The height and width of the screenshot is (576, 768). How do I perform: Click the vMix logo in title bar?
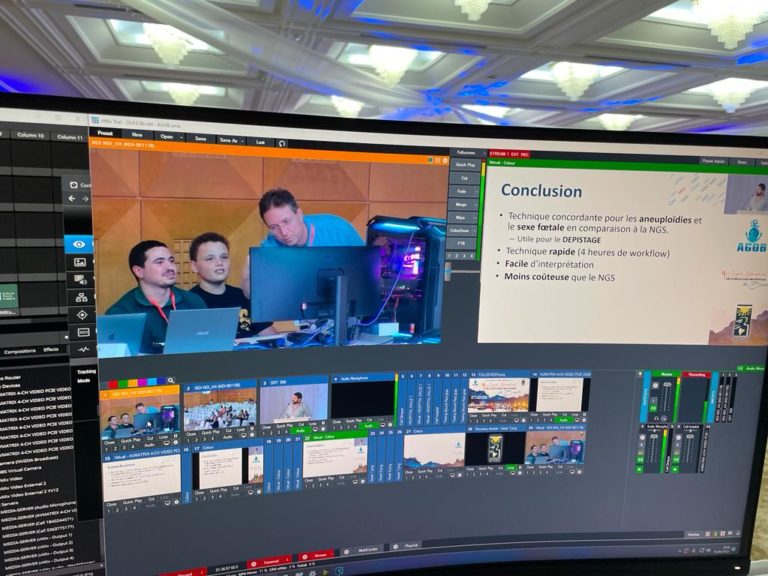[96, 120]
